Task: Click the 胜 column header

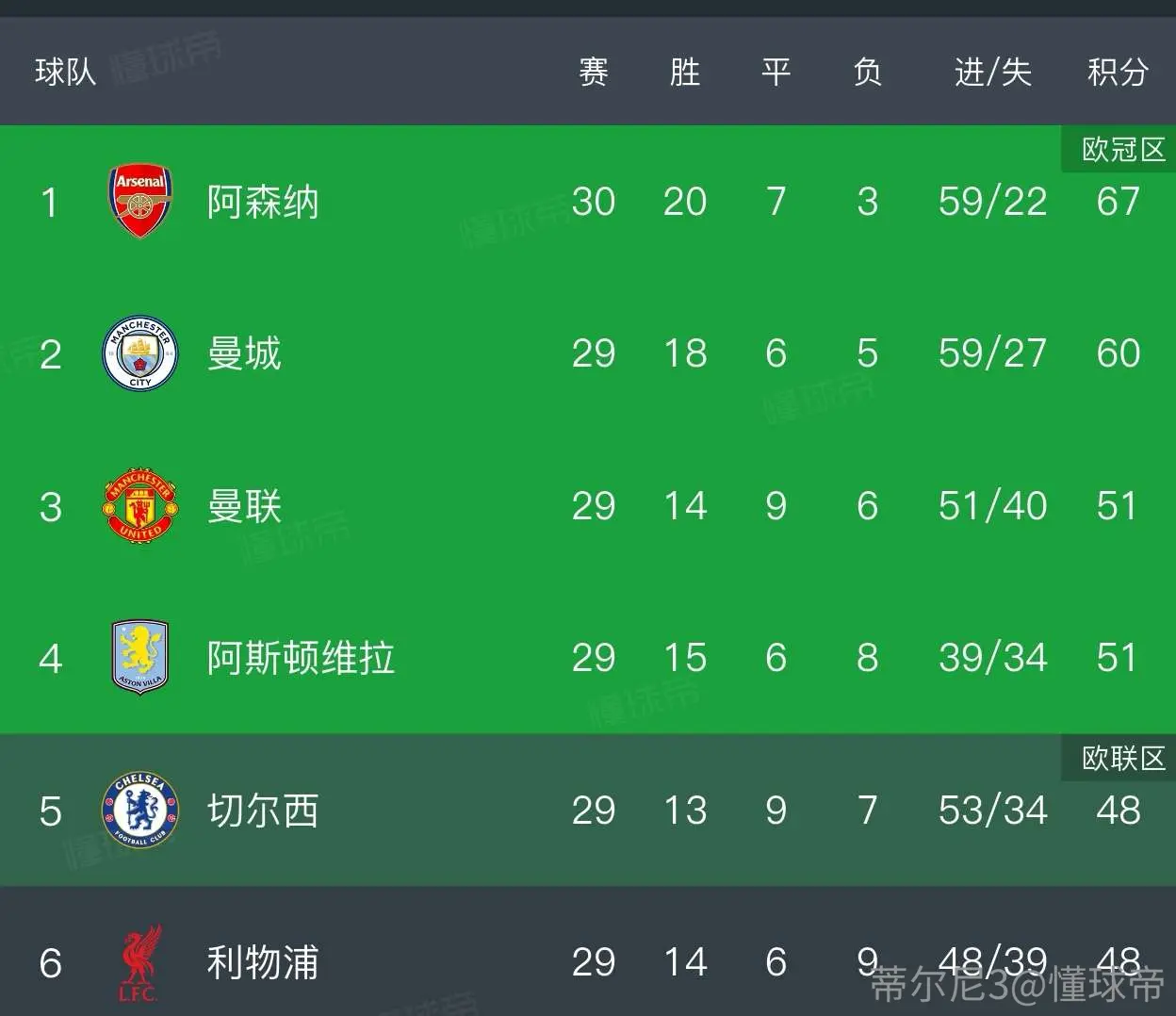Action: click(684, 72)
